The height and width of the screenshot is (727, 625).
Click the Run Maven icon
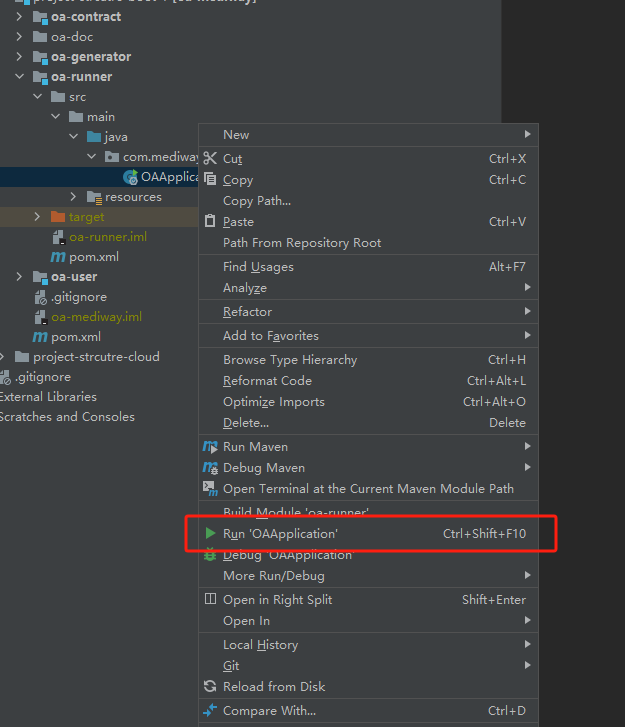point(210,447)
